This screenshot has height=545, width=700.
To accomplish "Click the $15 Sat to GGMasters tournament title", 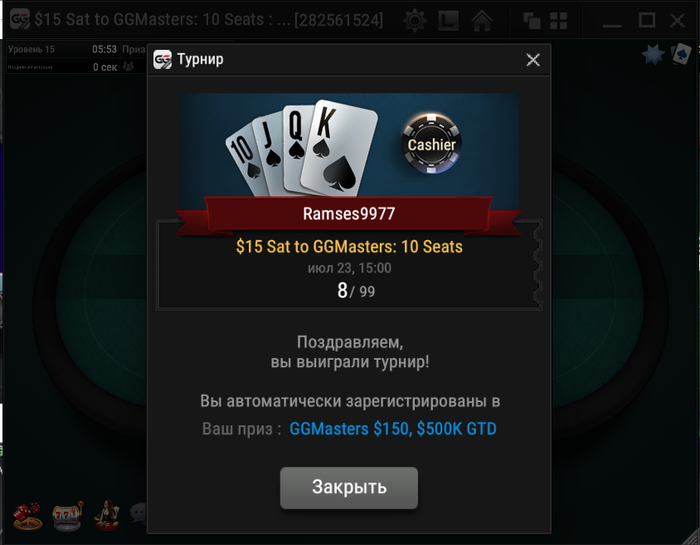I will click(x=349, y=246).
